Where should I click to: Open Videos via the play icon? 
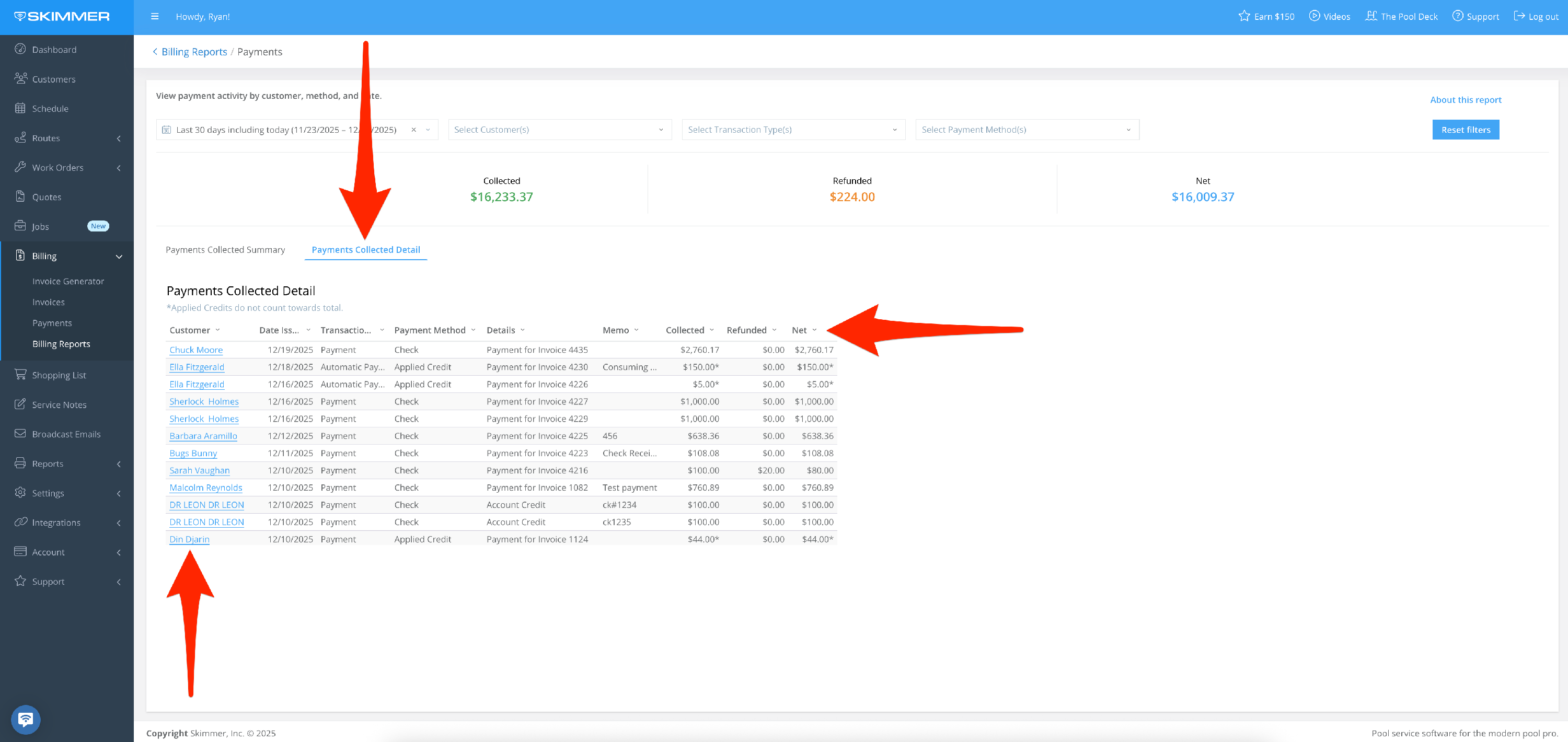click(x=1314, y=16)
